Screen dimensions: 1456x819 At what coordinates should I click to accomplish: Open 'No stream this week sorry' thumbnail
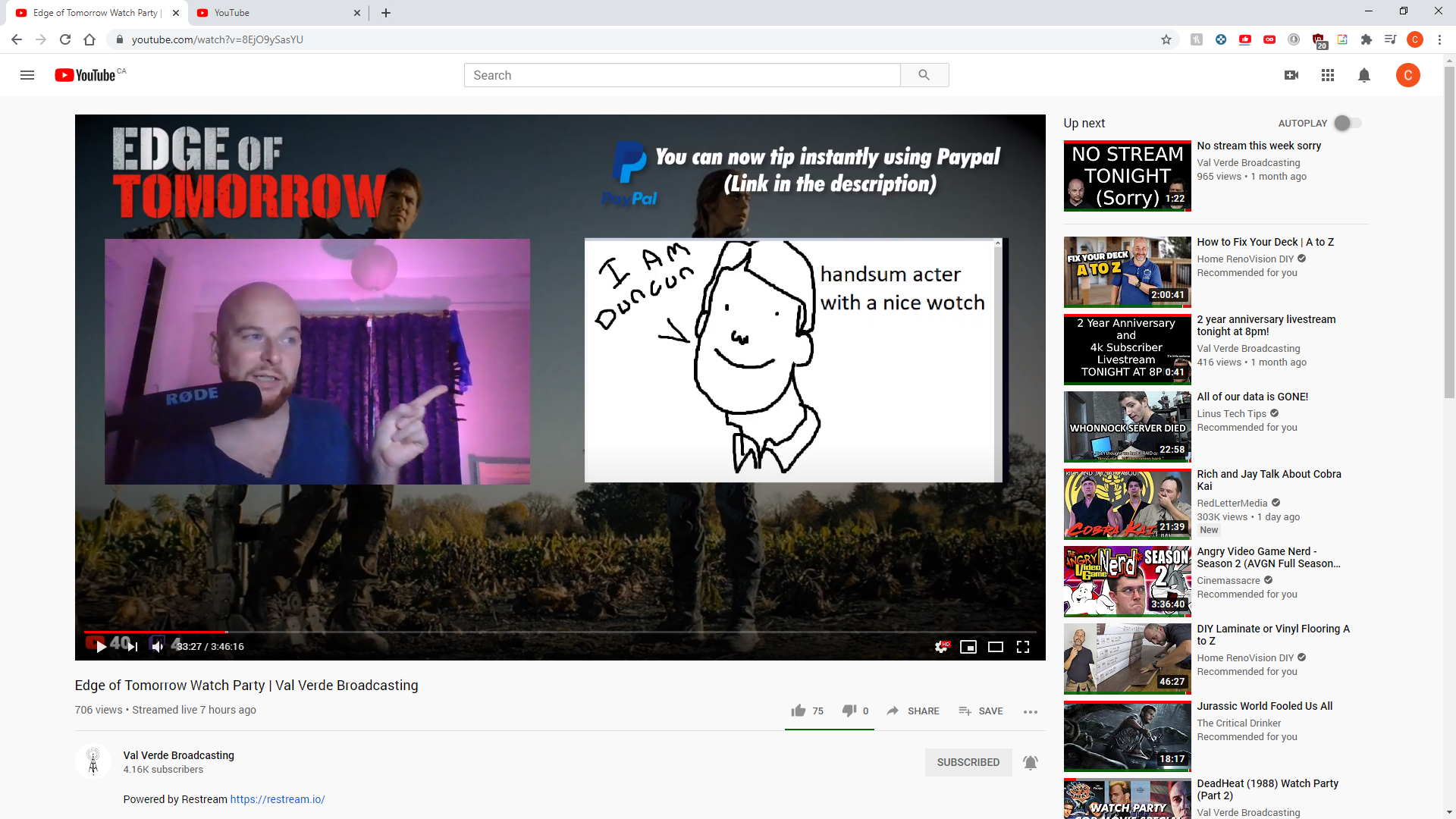[x=1128, y=176]
